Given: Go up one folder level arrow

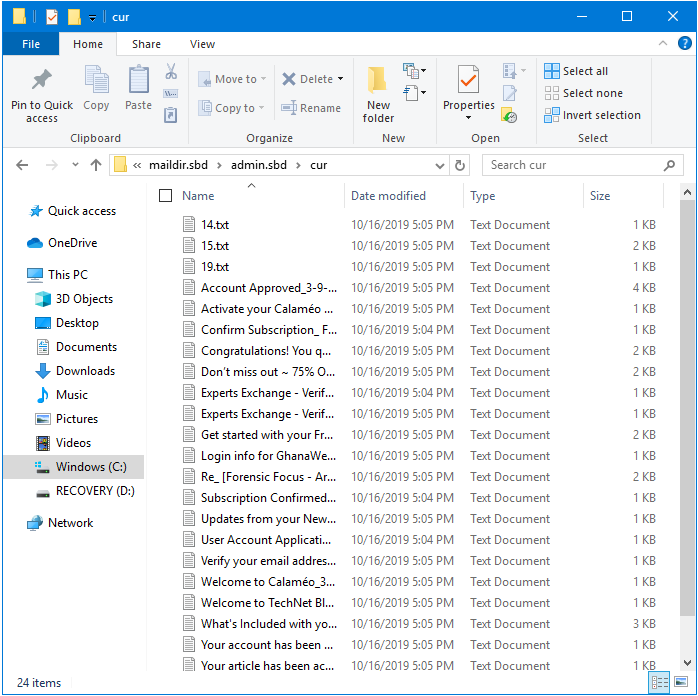Looking at the screenshot, I should pos(96,166).
